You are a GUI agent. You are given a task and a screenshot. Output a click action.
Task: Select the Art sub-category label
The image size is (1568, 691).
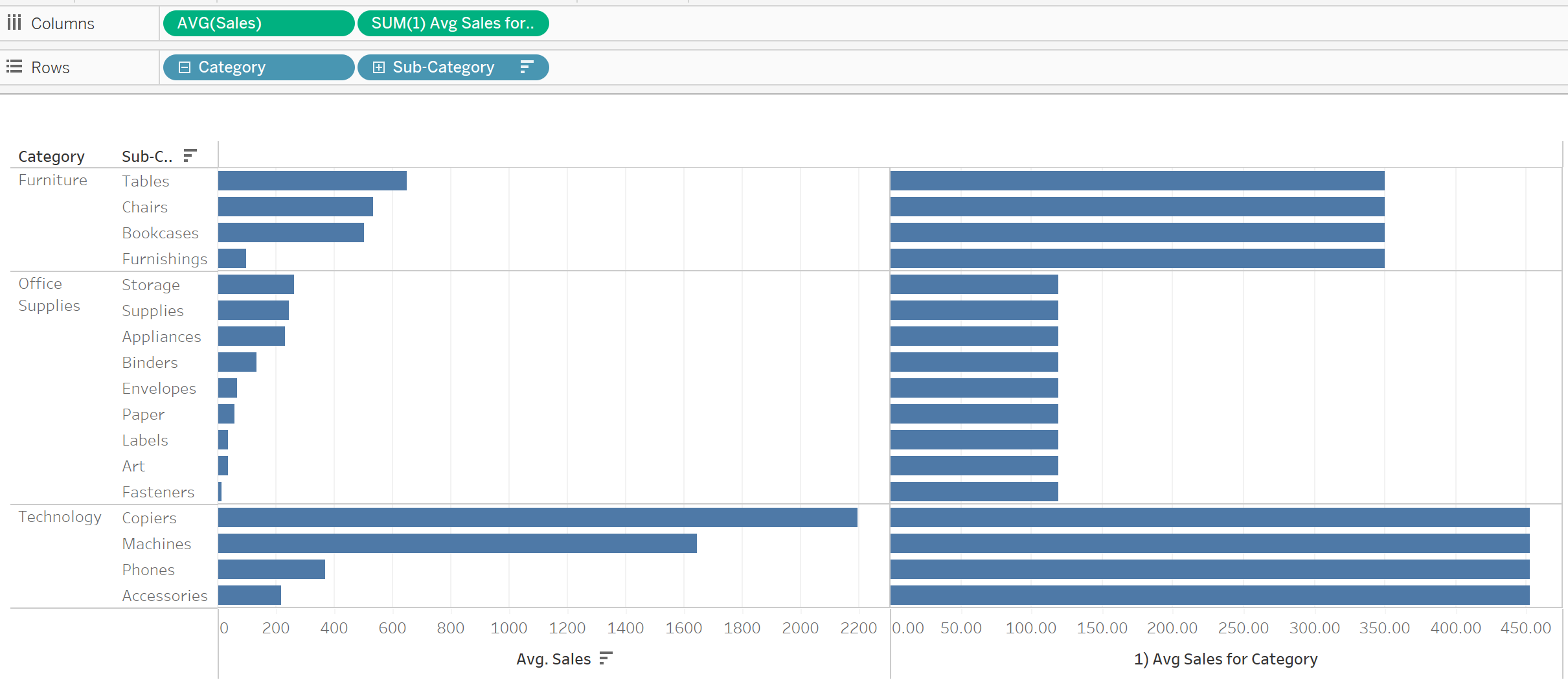pyautogui.click(x=133, y=466)
